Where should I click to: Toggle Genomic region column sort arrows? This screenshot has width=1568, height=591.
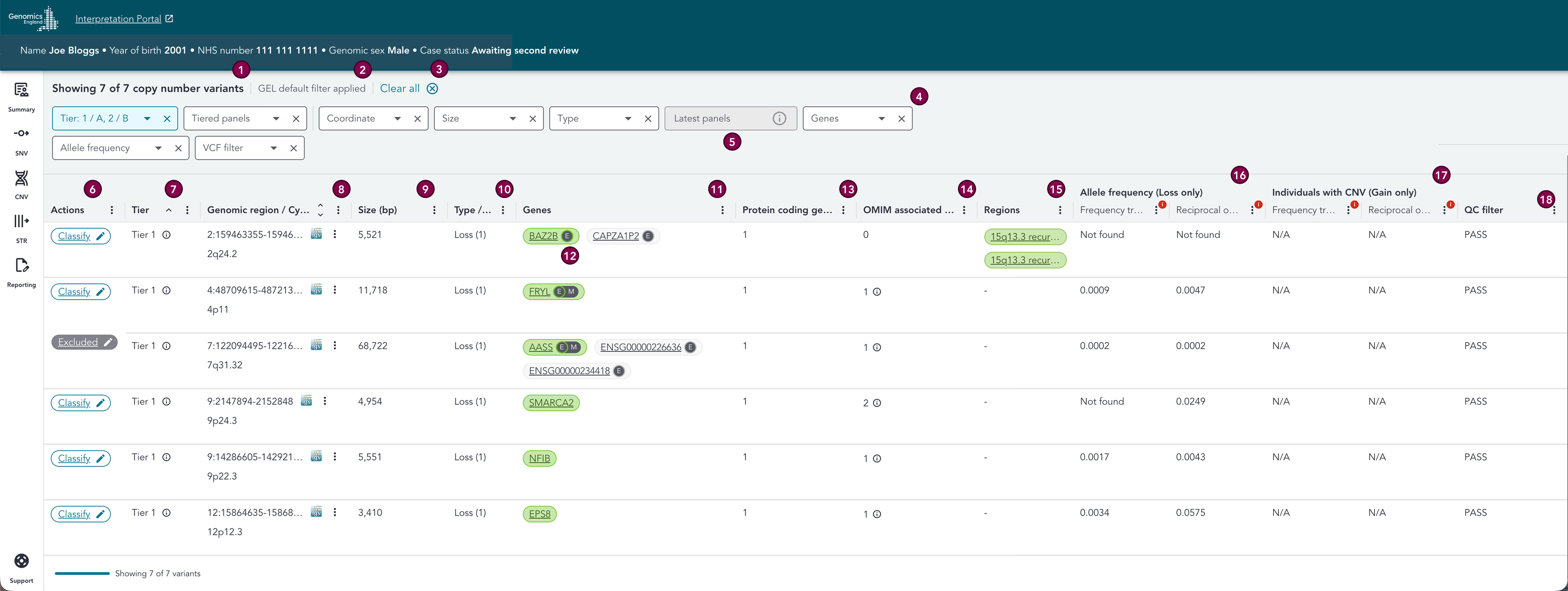(320, 210)
